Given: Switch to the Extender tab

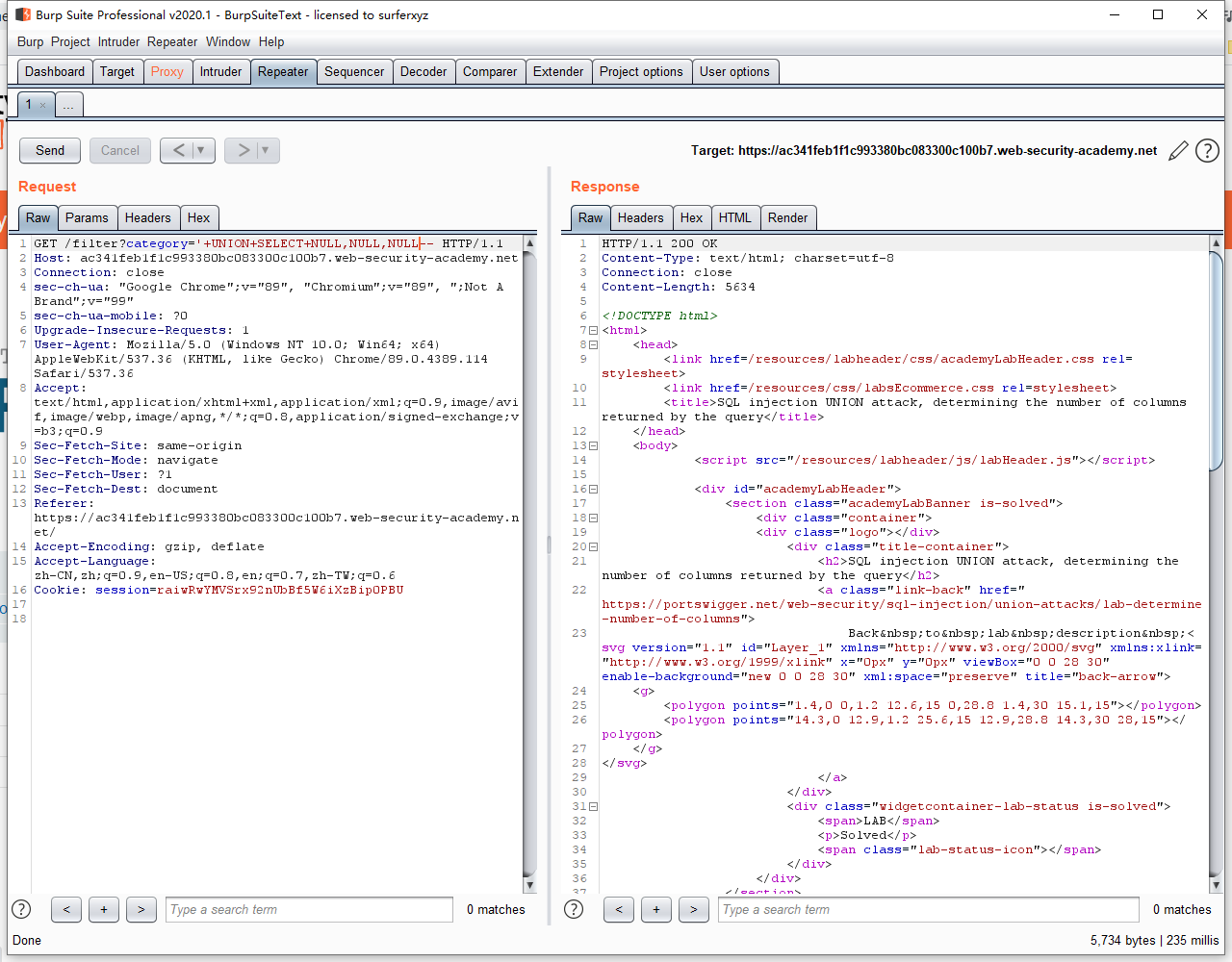Looking at the screenshot, I should point(558,71).
